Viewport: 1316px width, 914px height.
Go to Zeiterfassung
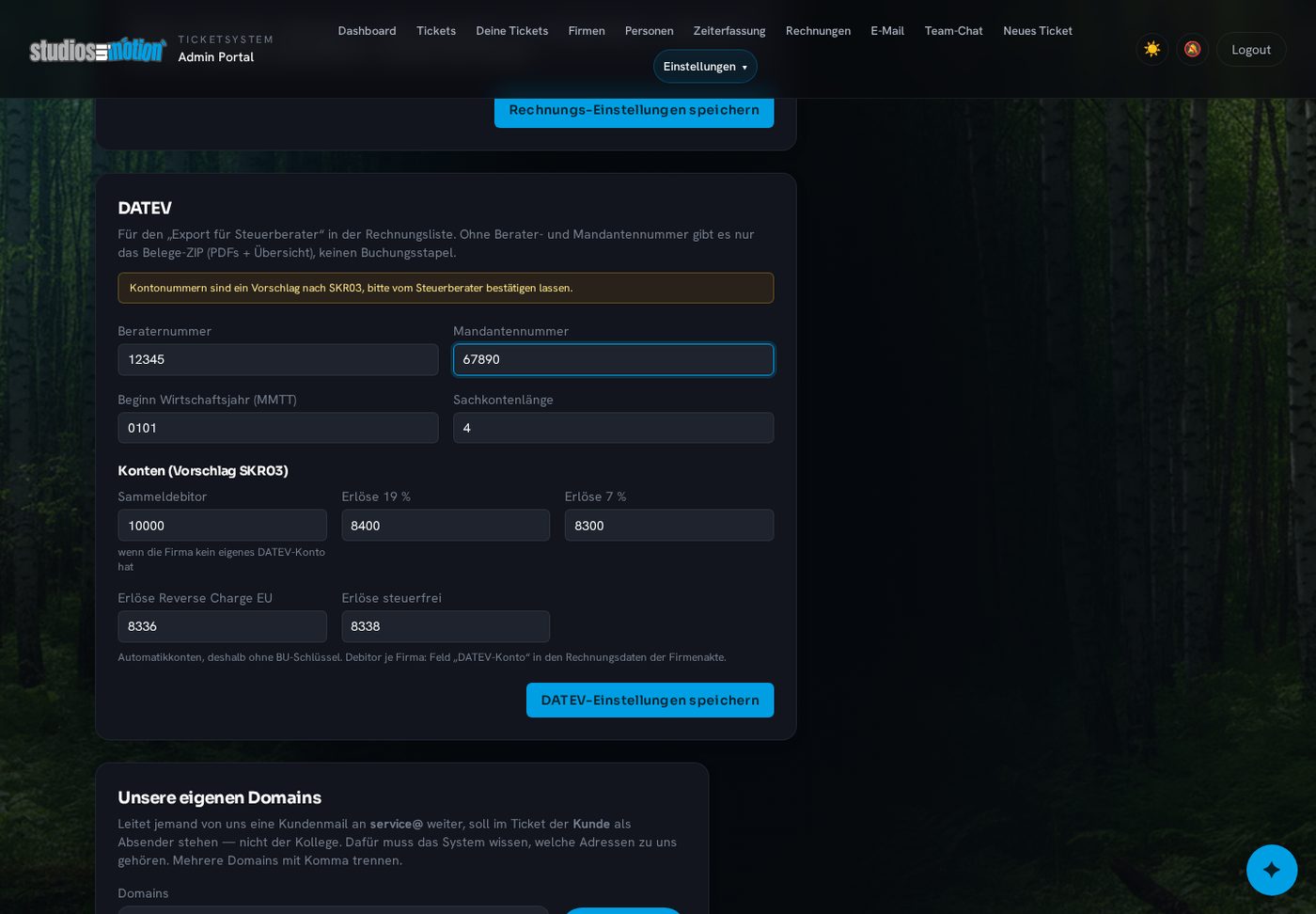click(729, 31)
